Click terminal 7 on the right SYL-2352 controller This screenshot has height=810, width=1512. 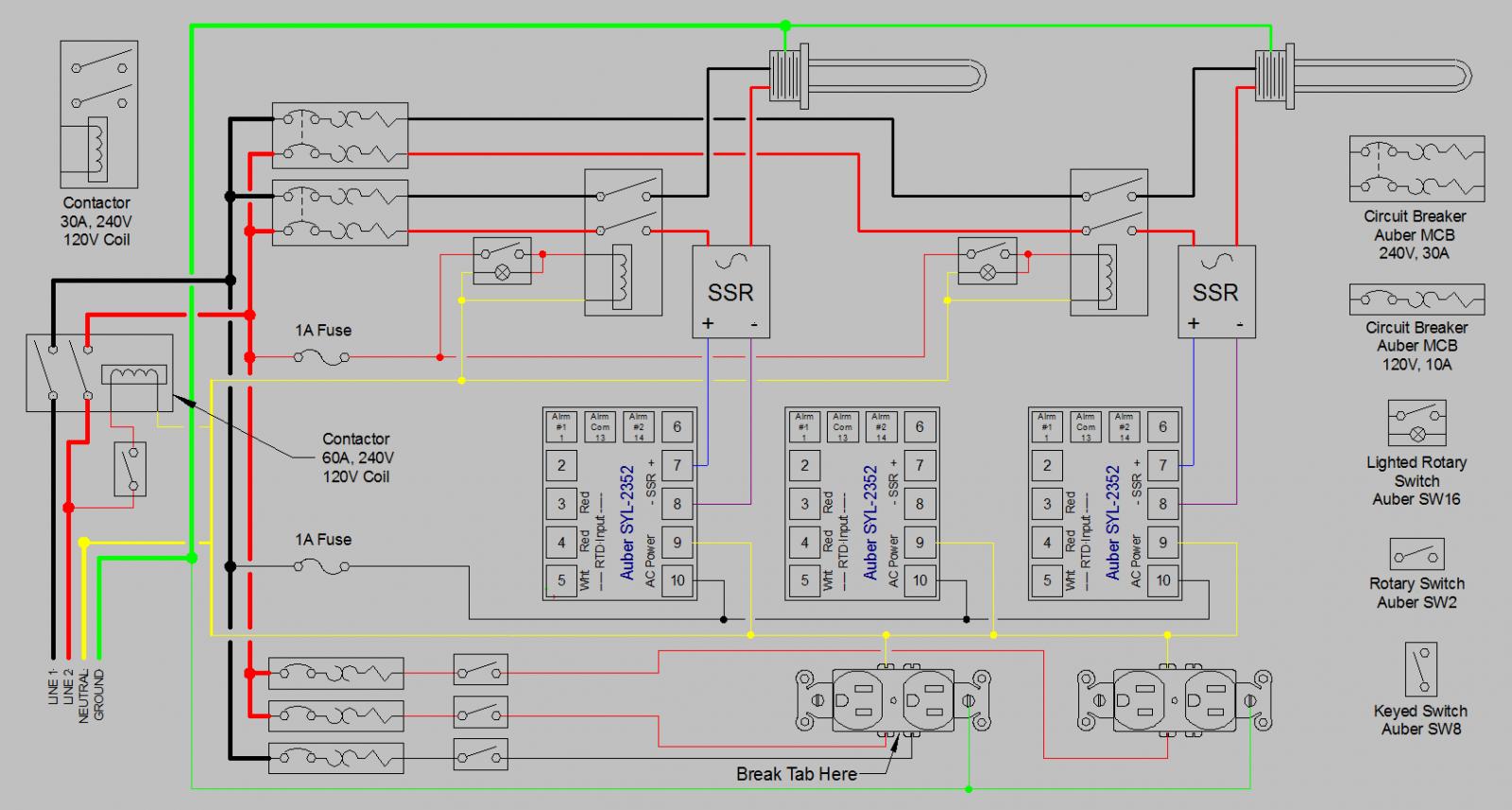click(x=1162, y=465)
